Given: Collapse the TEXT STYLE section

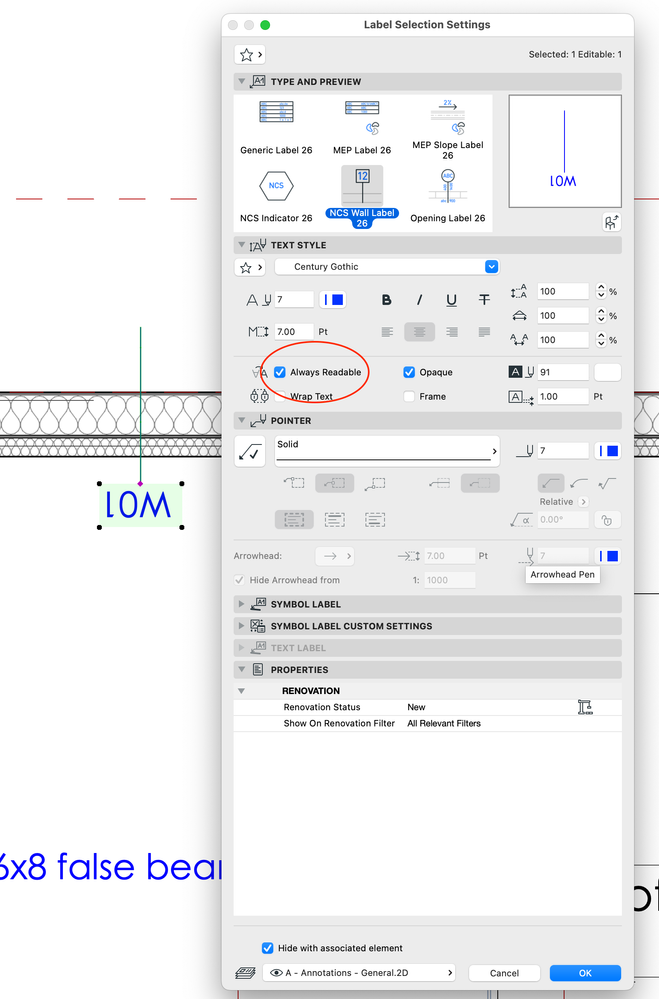Looking at the screenshot, I should pos(242,245).
